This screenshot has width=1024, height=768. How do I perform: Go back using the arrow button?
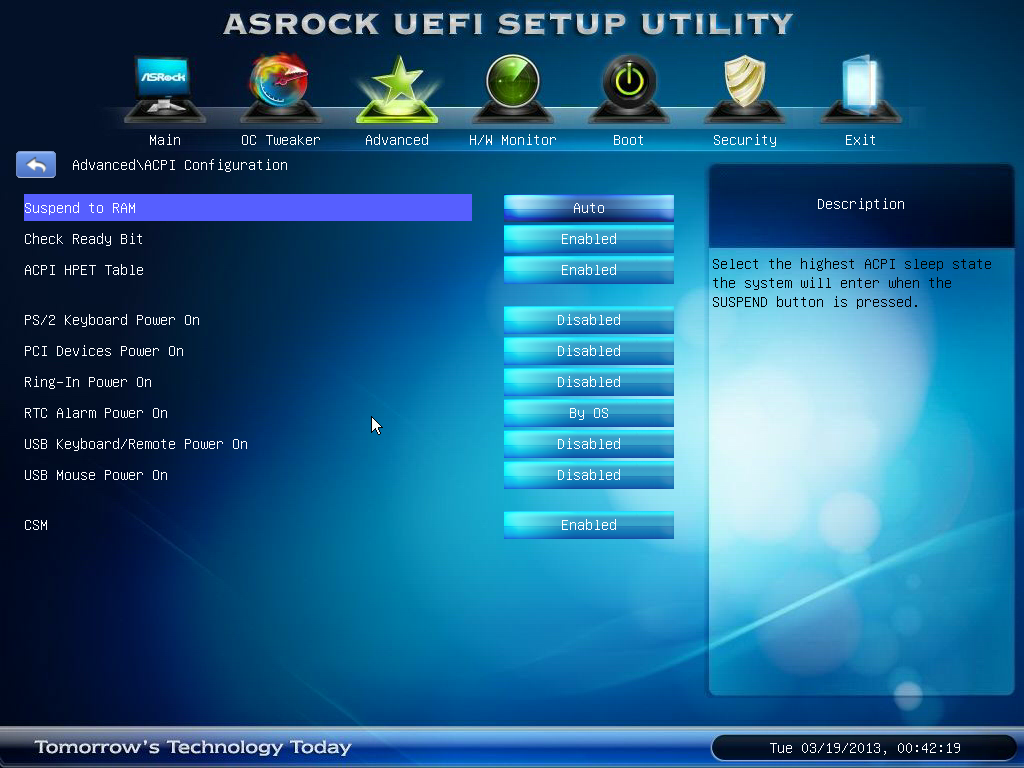click(36, 165)
